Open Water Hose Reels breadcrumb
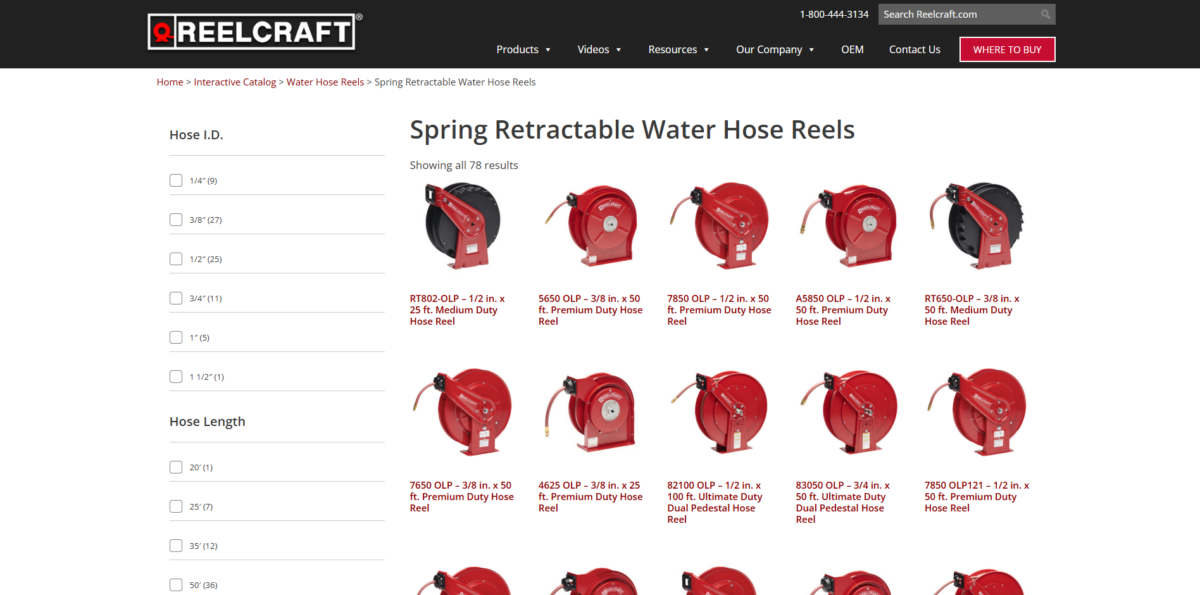The height and width of the screenshot is (595, 1200). 325,82
